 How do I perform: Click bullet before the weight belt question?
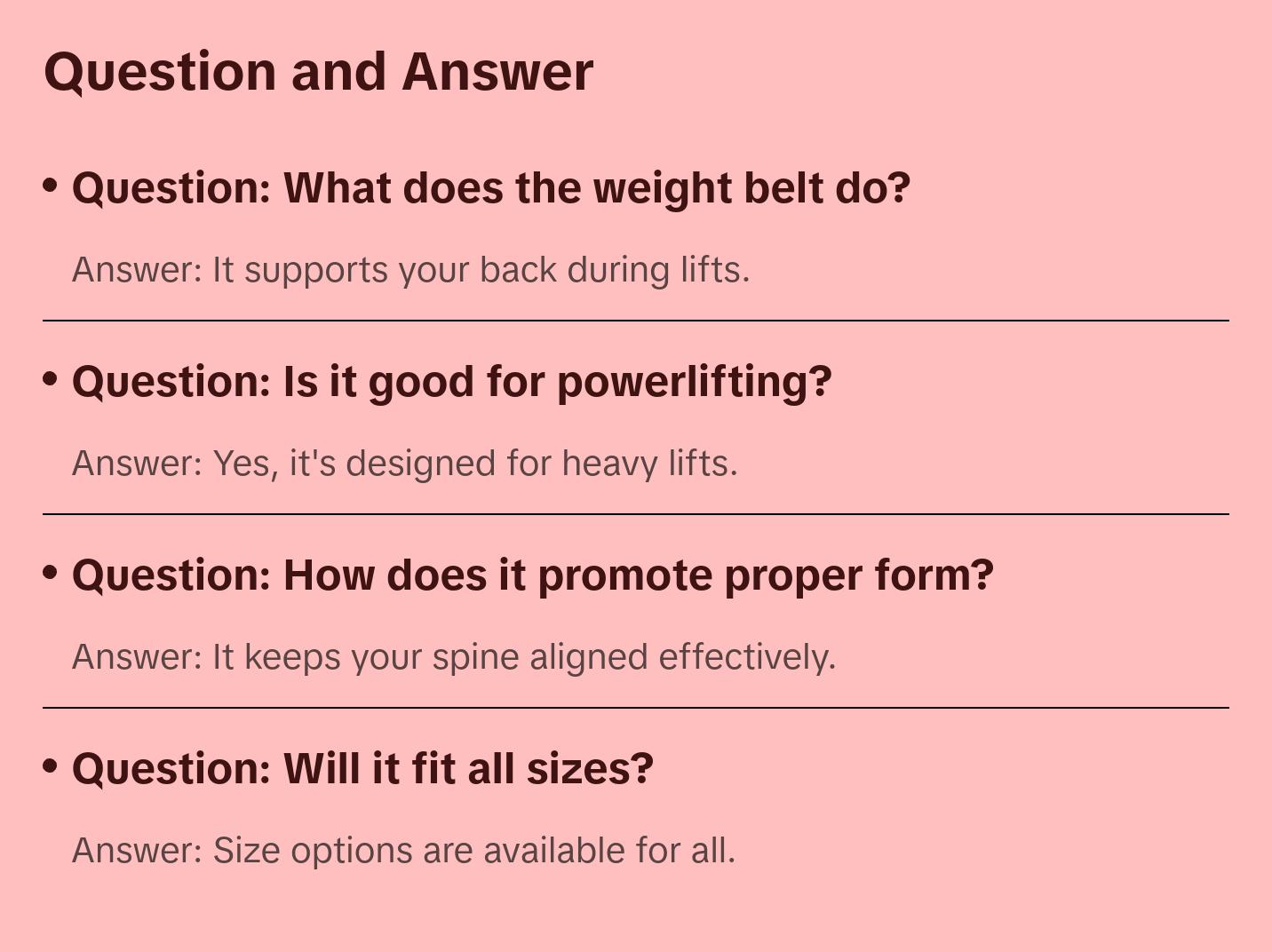pos(51,186)
